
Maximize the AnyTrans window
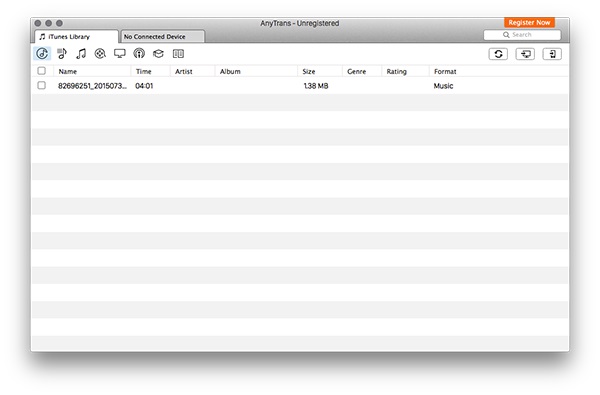pos(59,23)
